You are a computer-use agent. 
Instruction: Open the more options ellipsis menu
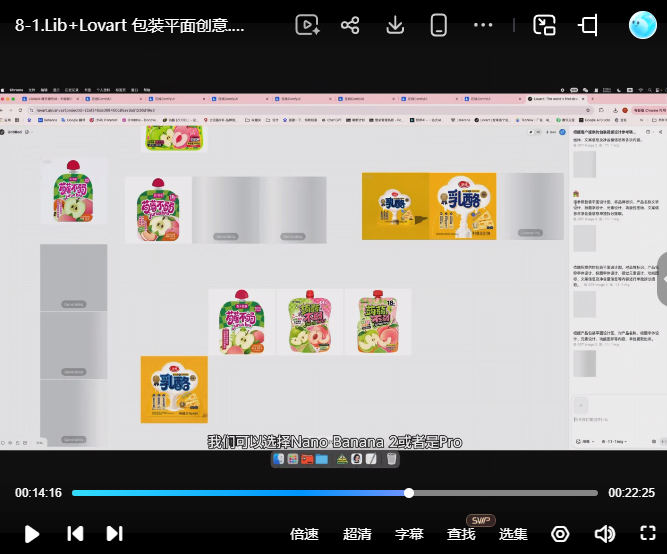[x=483, y=25]
